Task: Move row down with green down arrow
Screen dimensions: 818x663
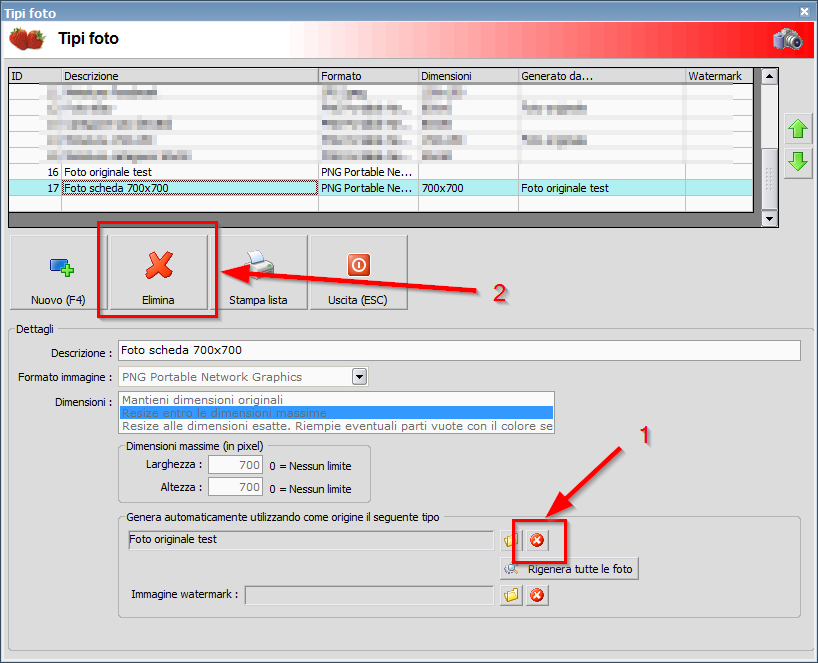Action: (x=798, y=163)
